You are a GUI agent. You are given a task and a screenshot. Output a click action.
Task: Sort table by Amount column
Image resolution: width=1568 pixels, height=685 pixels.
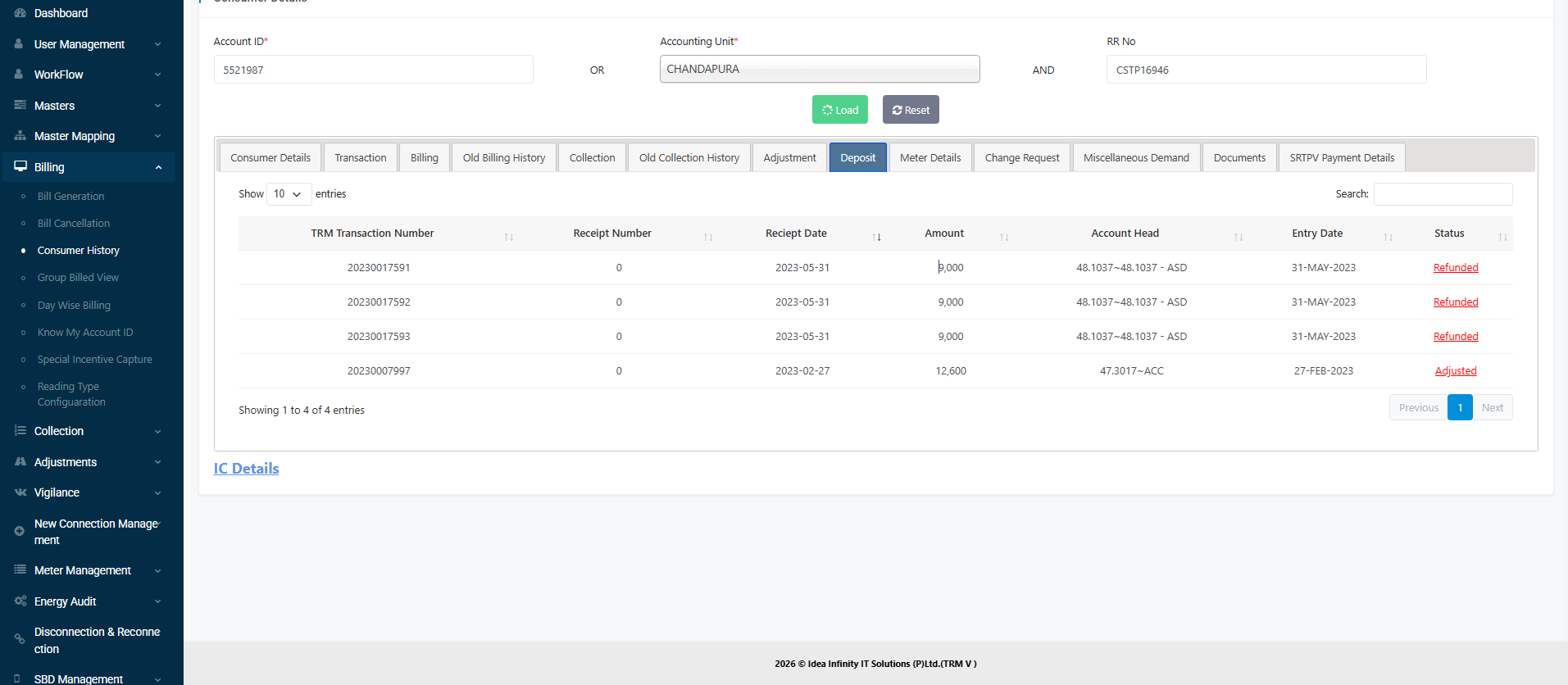coord(944,234)
